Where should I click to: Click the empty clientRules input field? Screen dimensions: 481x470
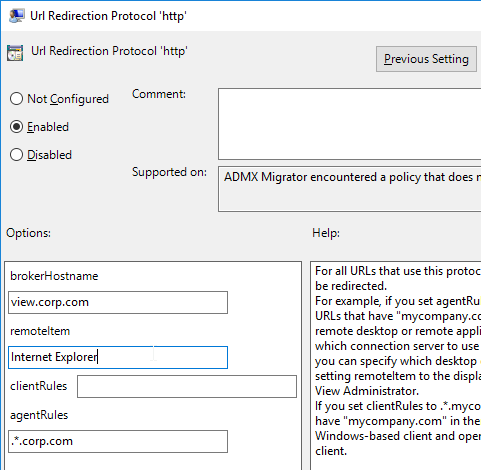click(187, 386)
